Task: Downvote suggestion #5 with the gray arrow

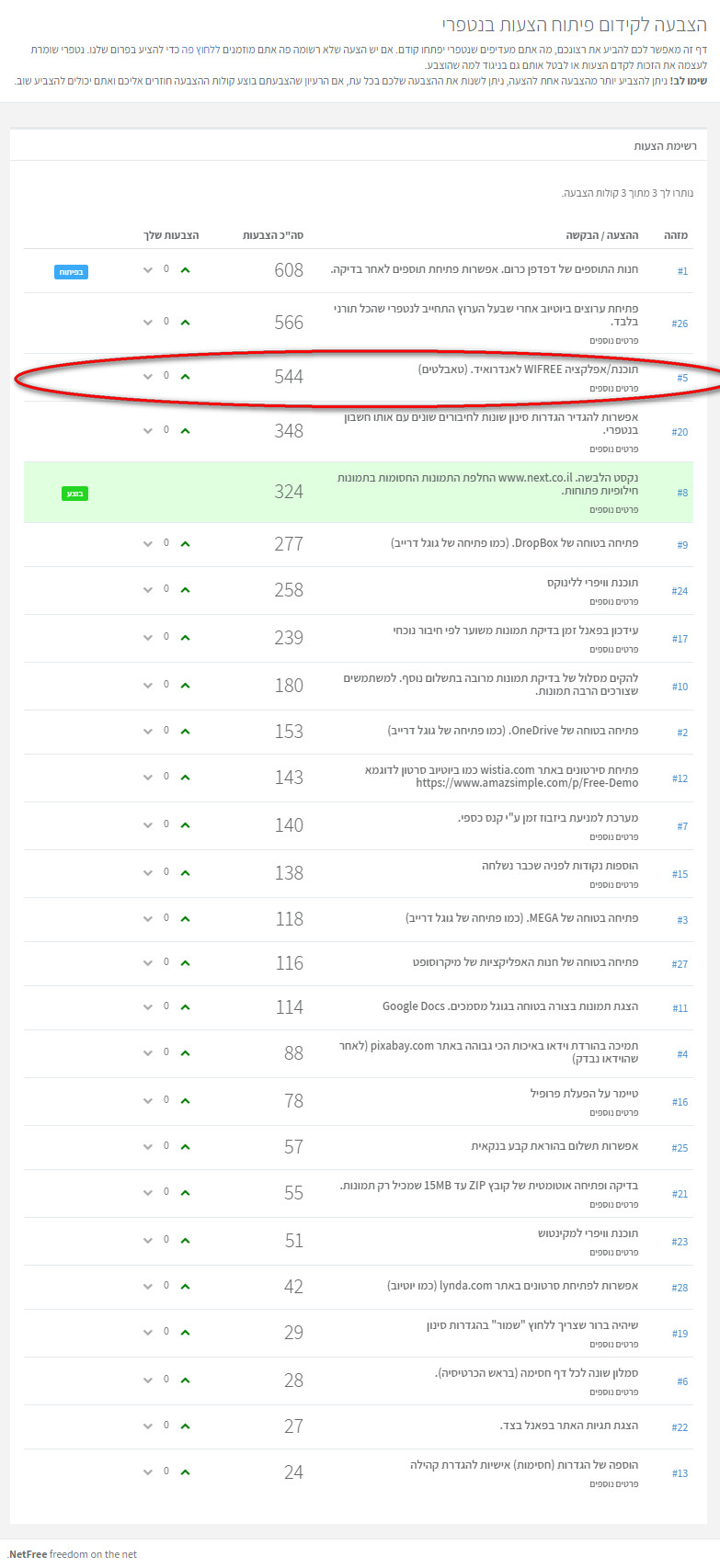Action: tap(147, 377)
